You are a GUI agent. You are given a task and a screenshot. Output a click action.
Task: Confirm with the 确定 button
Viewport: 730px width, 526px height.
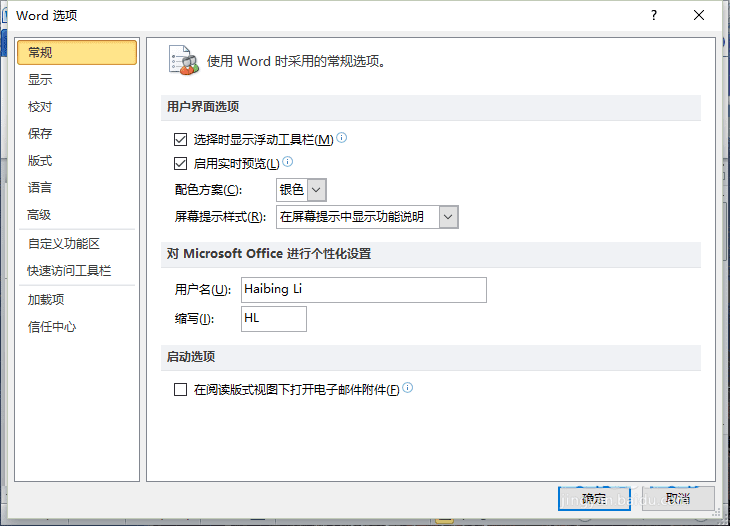594,499
